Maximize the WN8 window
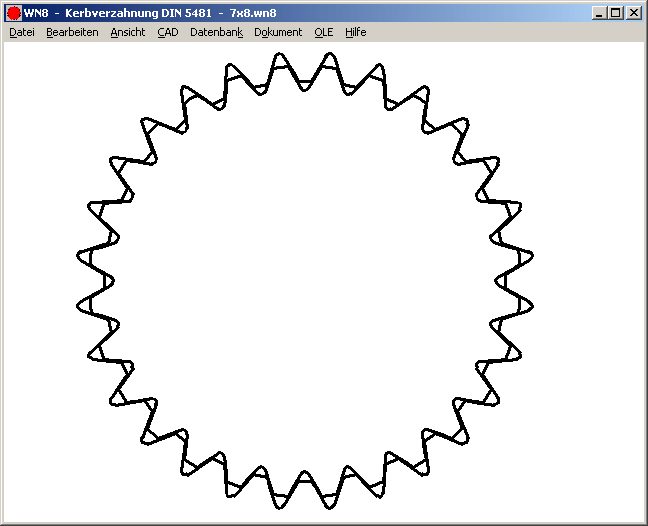This screenshot has height=526, width=648. tap(615, 13)
